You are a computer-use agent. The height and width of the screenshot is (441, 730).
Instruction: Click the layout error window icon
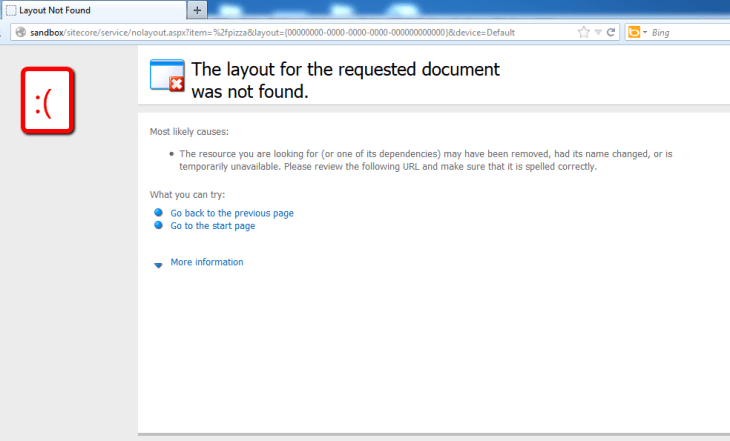pos(166,77)
